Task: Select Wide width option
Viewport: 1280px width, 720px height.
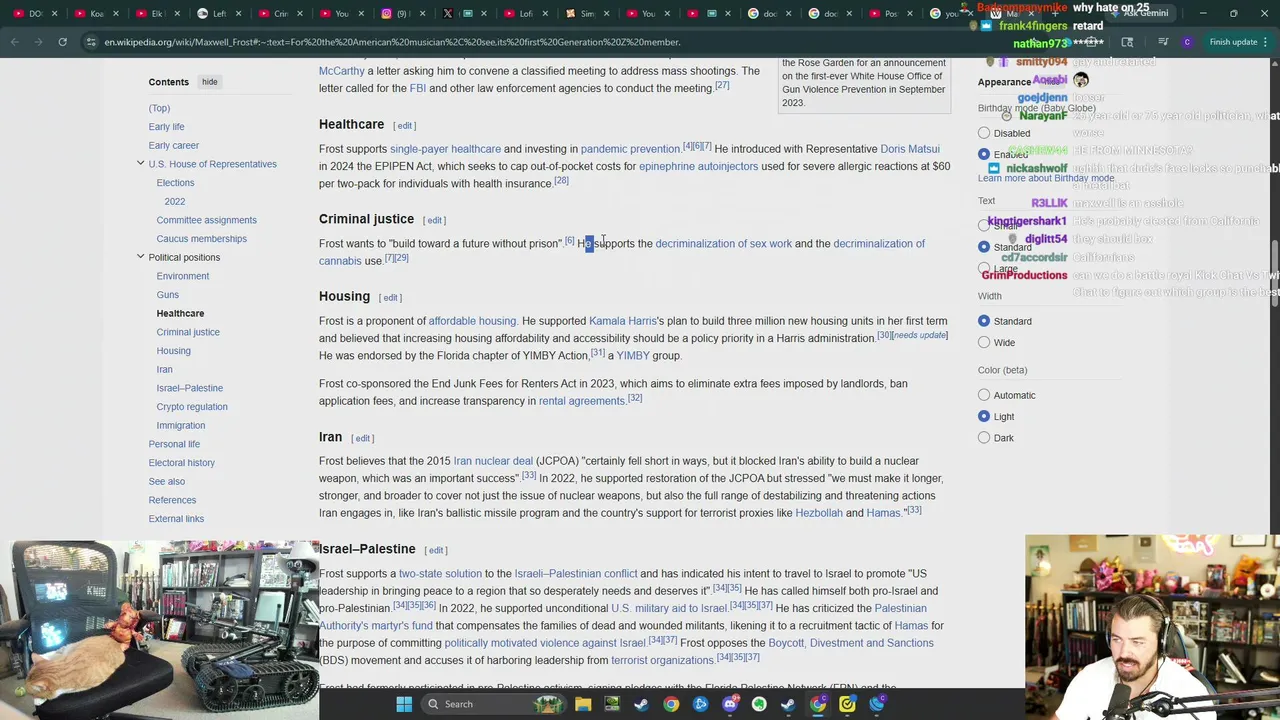Action: click(984, 342)
